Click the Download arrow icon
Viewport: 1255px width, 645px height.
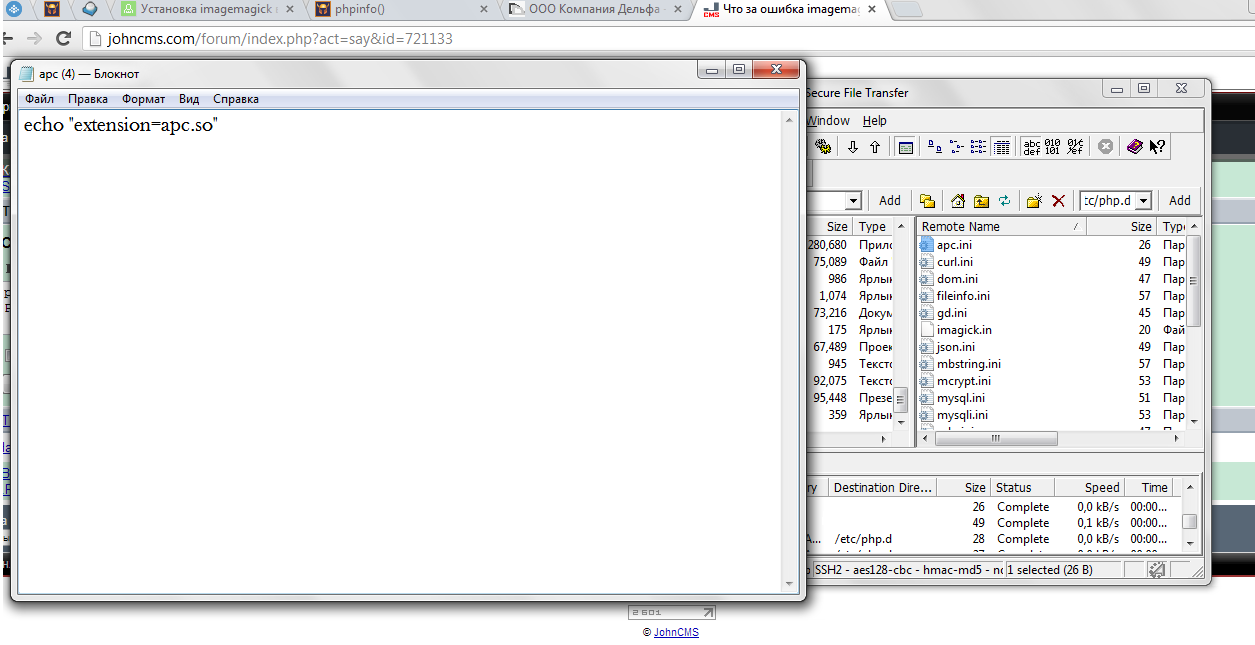point(853,147)
